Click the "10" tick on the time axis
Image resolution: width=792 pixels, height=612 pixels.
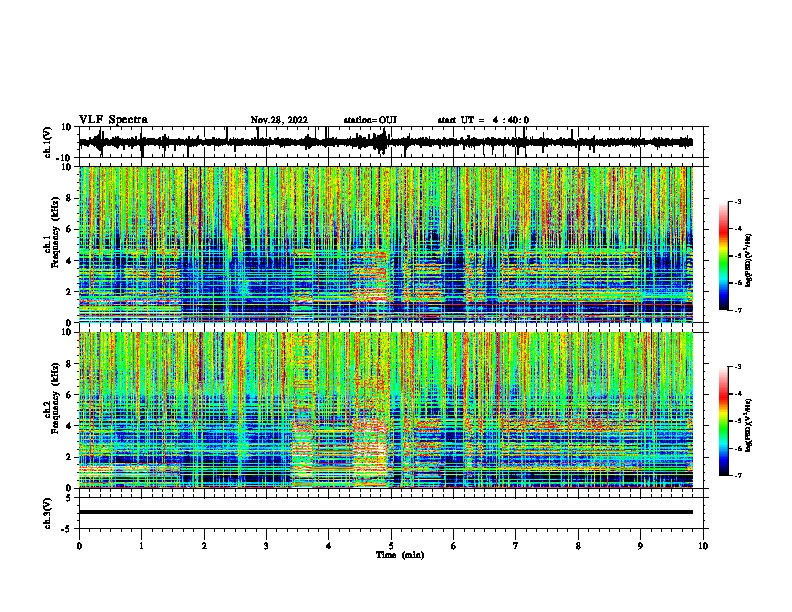pyautogui.click(x=703, y=546)
